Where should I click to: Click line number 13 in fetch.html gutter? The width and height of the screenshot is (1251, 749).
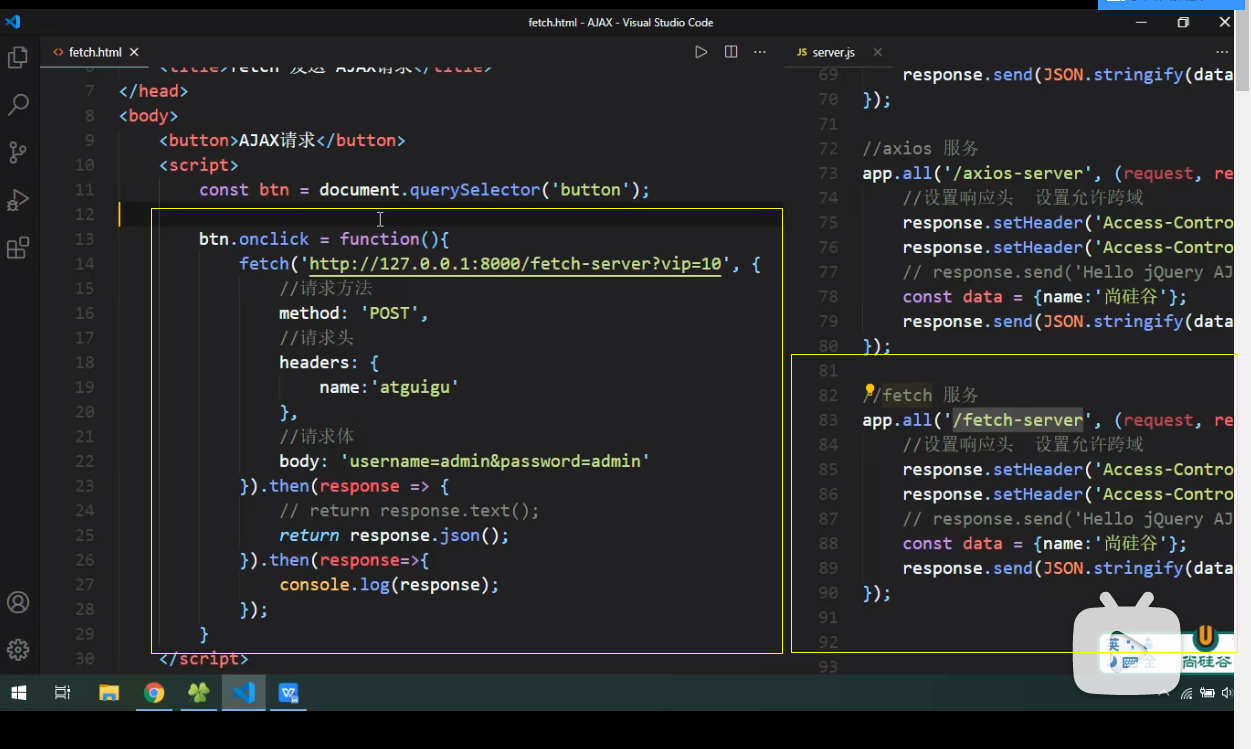pyautogui.click(x=85, y=239)
